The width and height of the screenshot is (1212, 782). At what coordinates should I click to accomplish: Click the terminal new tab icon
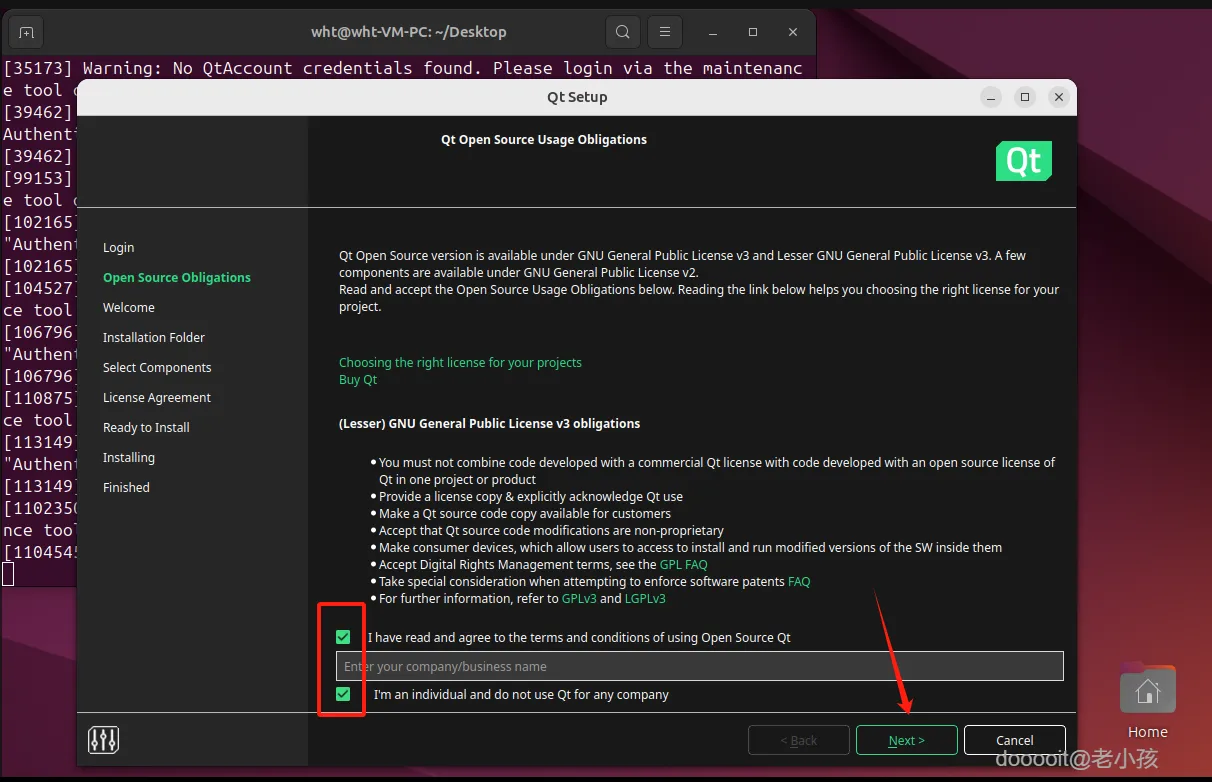[26, 32]
